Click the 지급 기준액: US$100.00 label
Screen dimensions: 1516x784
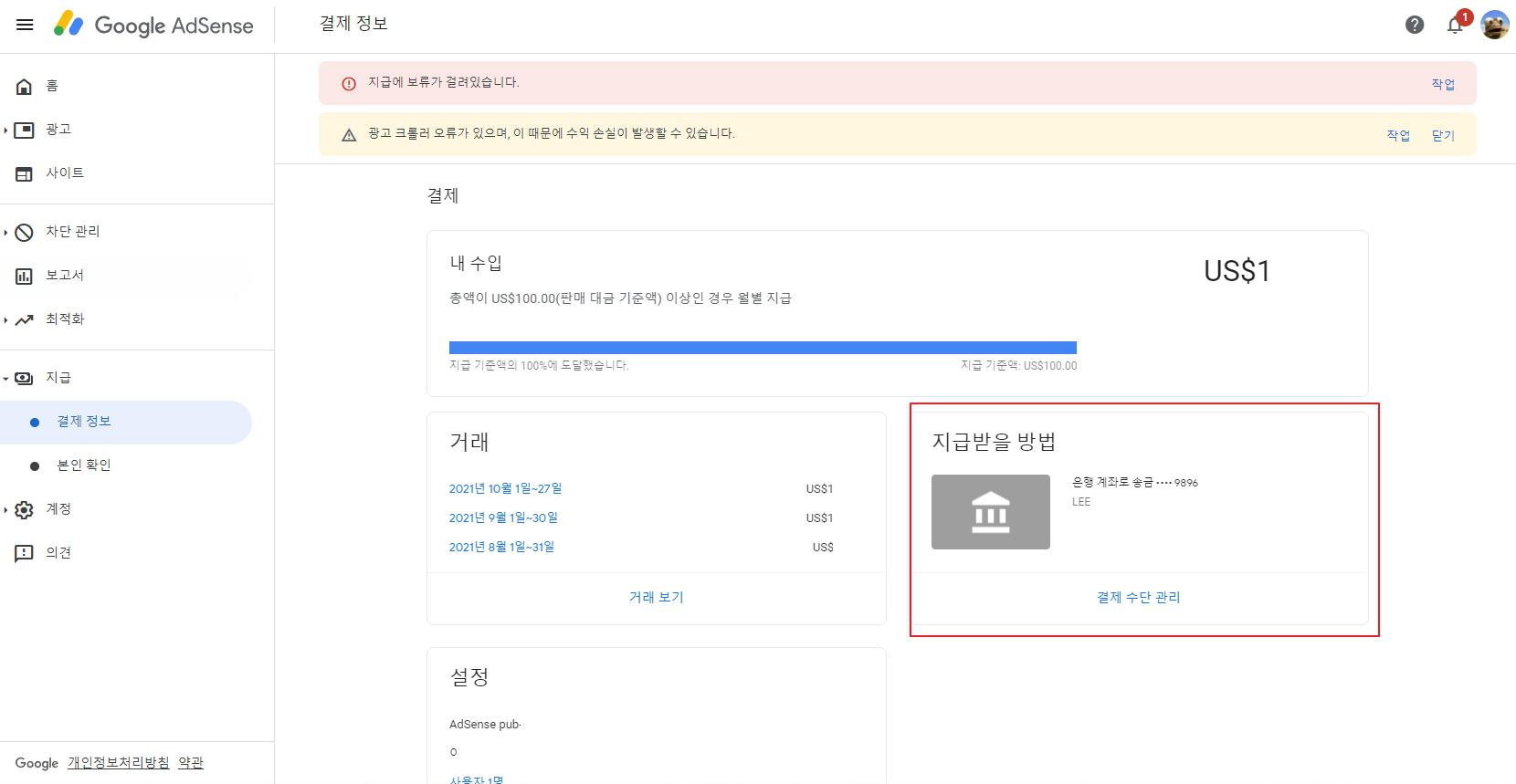[1018, 365]
